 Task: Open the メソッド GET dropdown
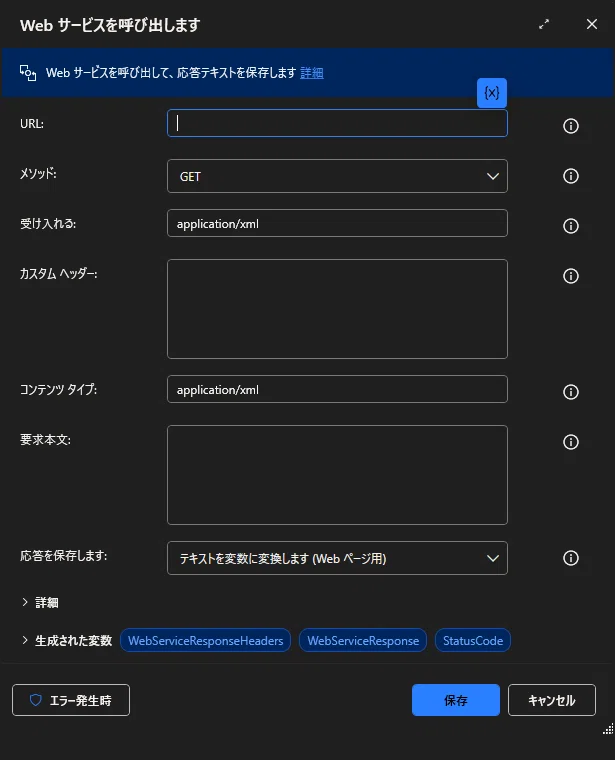337,176
